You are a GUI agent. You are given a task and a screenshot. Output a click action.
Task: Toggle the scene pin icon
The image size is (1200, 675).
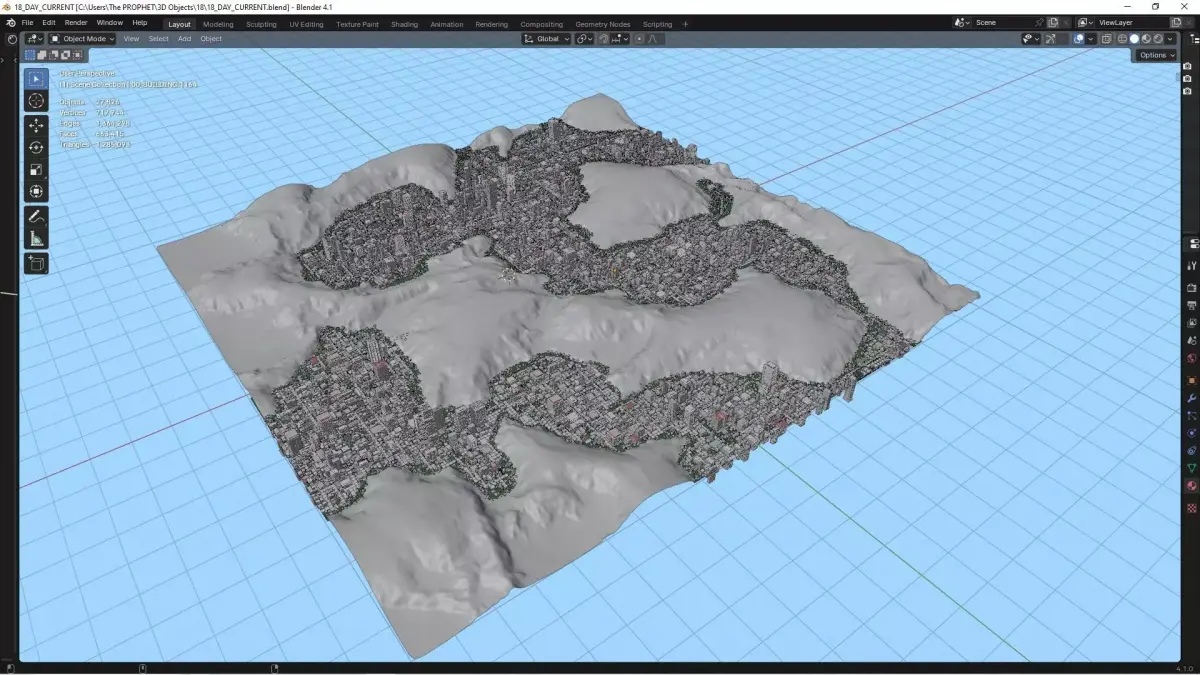(1039, 22)
